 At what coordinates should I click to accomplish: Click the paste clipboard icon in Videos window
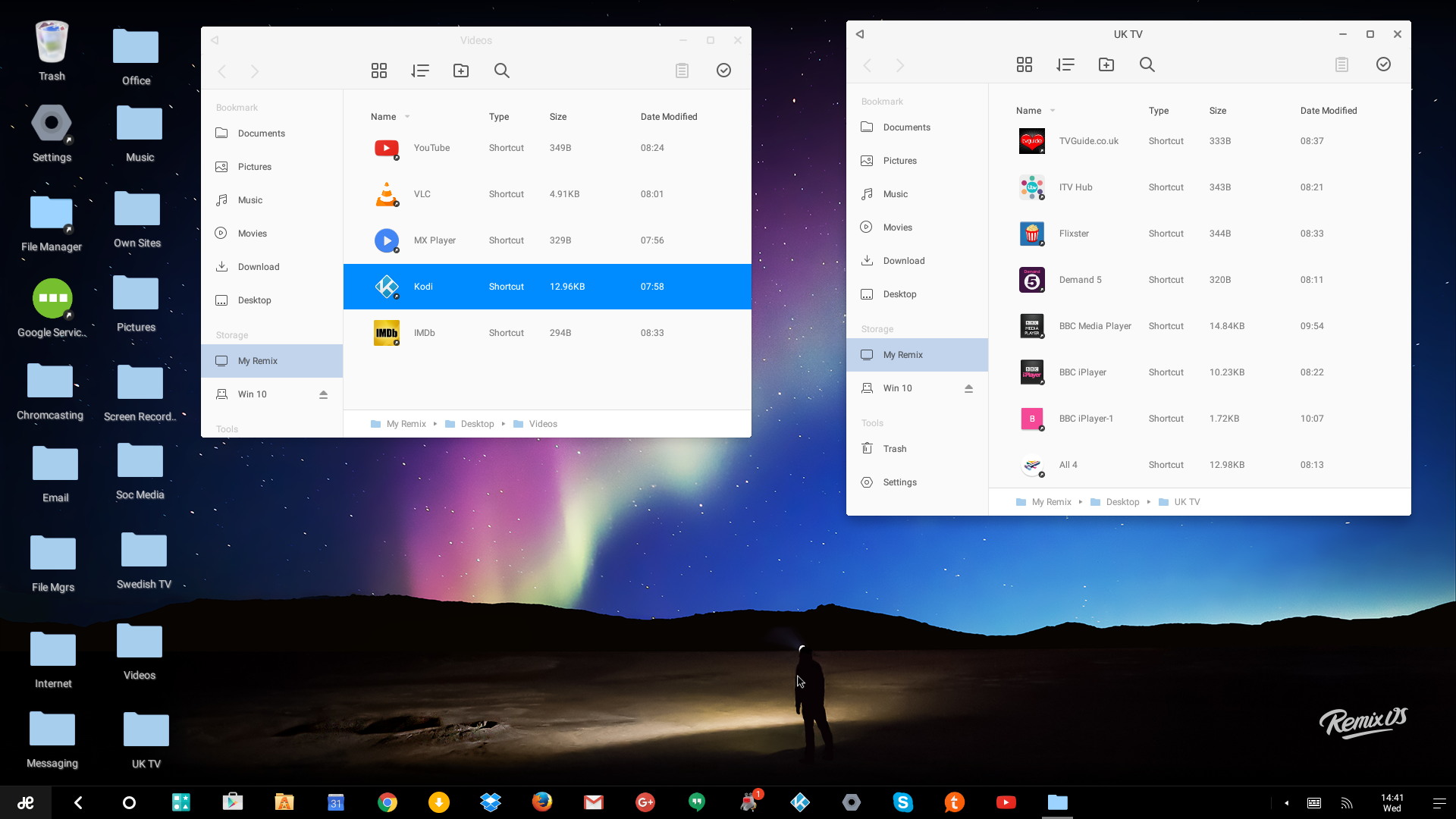click(682, 71)
